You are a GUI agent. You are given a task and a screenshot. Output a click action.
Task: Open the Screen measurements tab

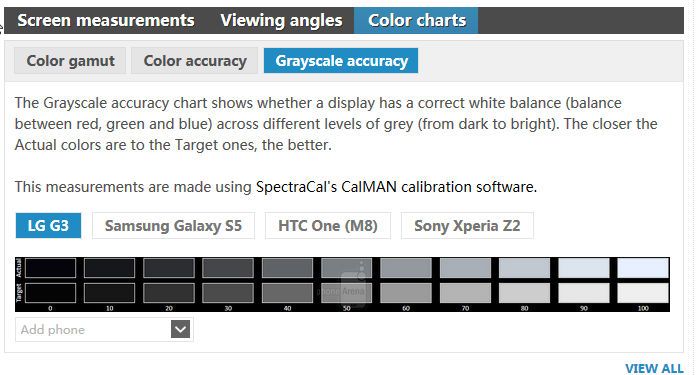point(106,20)
